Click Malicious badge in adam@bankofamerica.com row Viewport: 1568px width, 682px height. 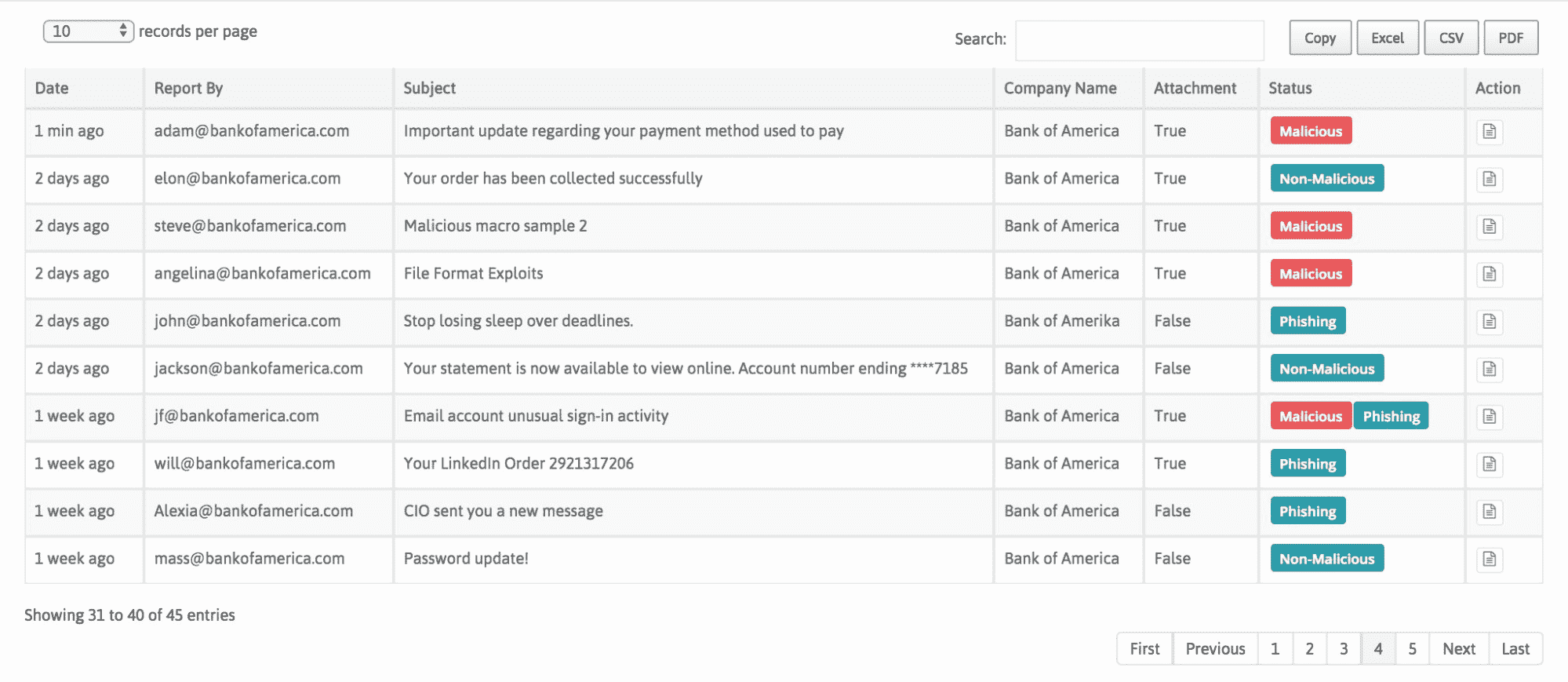[x=1311, y=131]
